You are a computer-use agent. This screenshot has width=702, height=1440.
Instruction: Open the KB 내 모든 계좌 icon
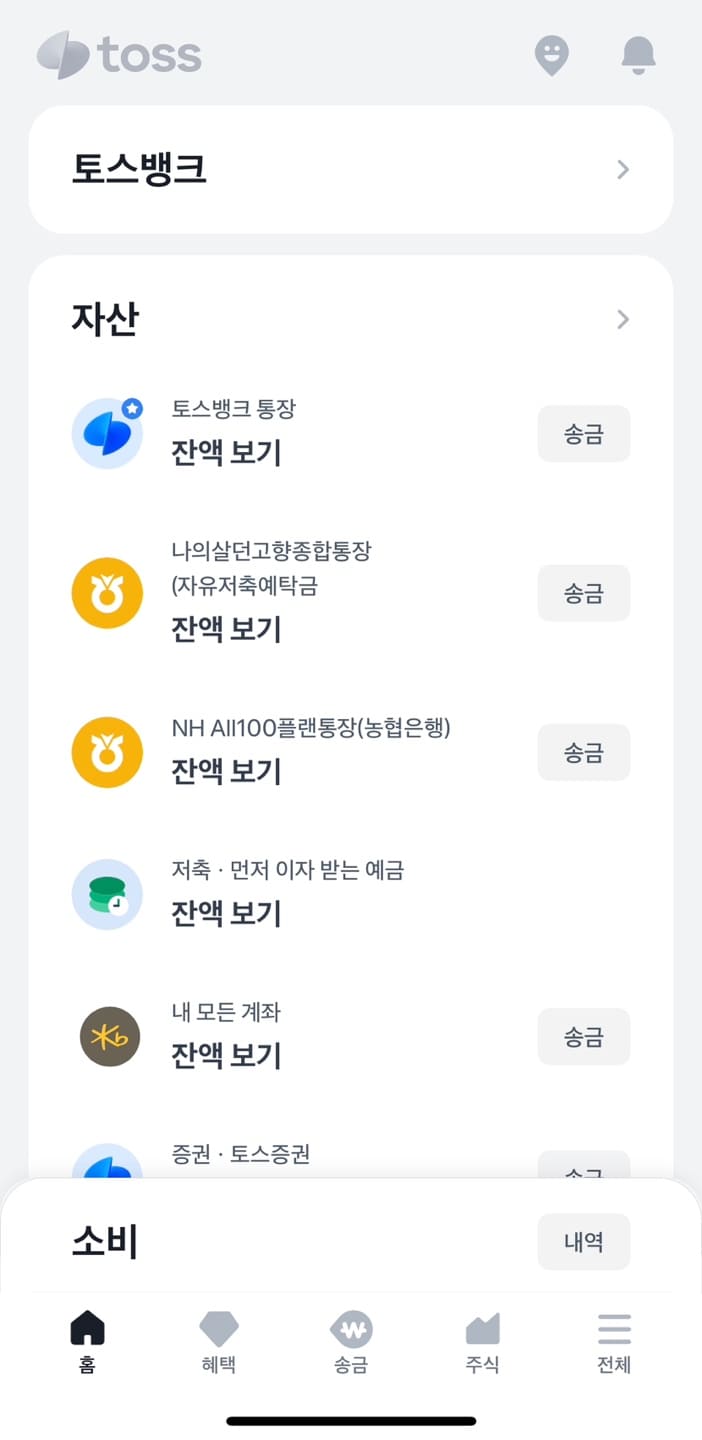click(x=107, y=1036)
